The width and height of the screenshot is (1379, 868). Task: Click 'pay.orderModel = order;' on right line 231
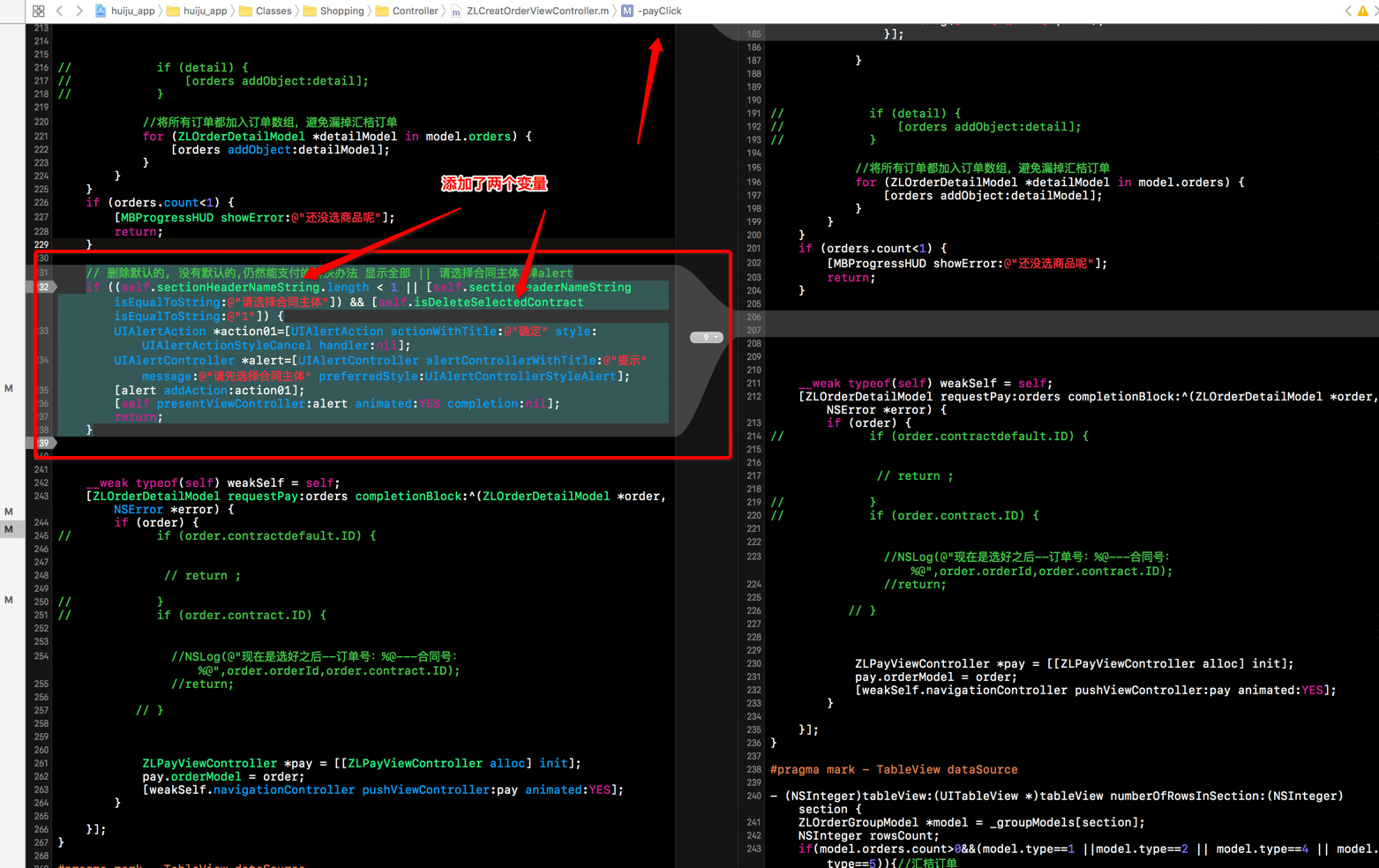pyautogui.click(x=936, y=677)
